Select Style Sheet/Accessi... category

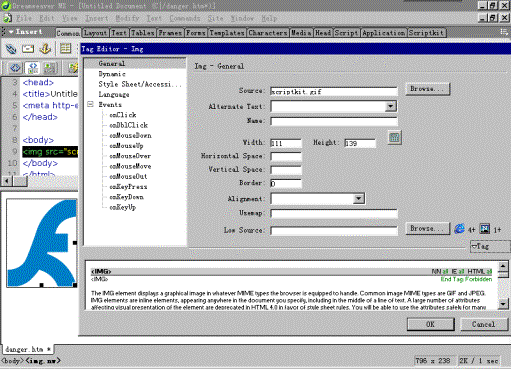point(140,84)
